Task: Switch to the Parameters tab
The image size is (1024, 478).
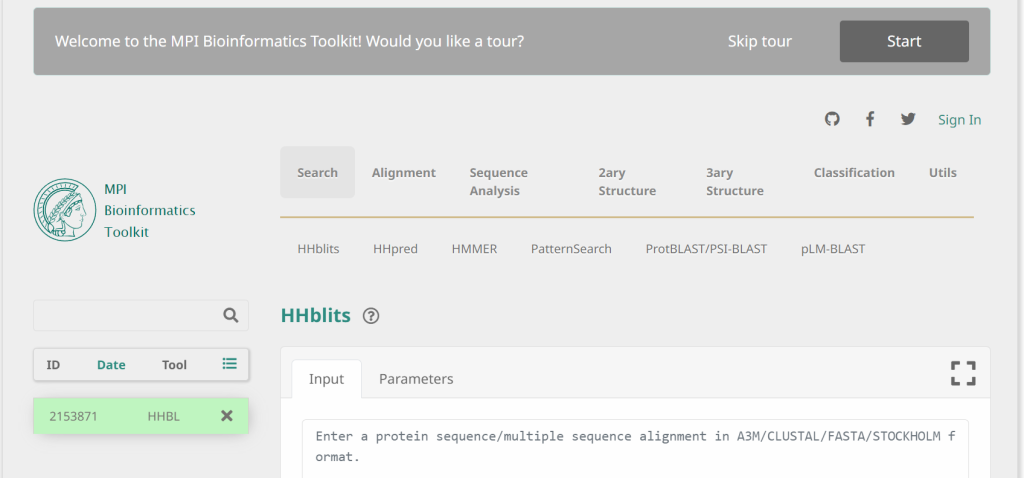Action: click(416, 379)
